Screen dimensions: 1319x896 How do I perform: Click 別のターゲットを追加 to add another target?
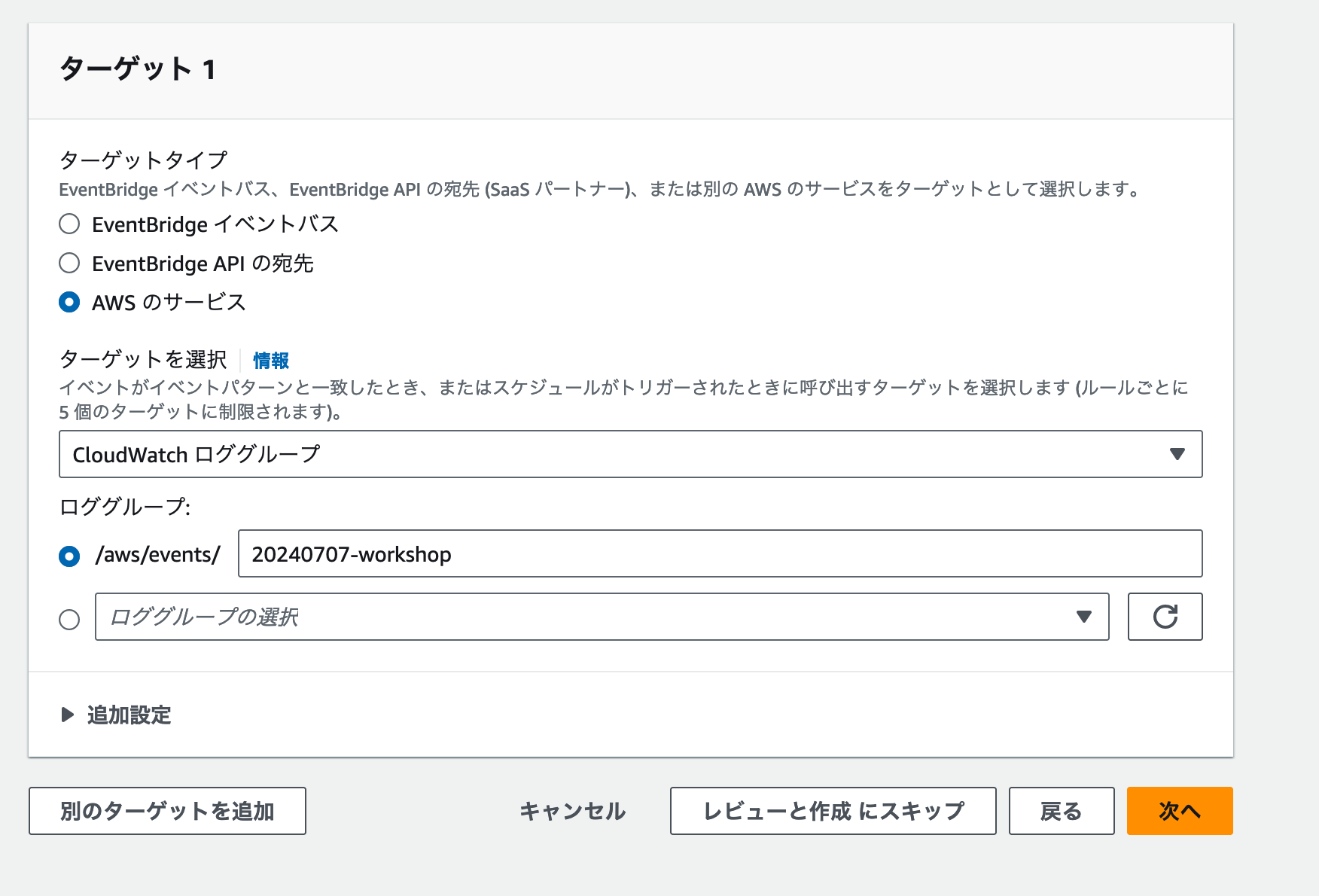tap(166, 811)
